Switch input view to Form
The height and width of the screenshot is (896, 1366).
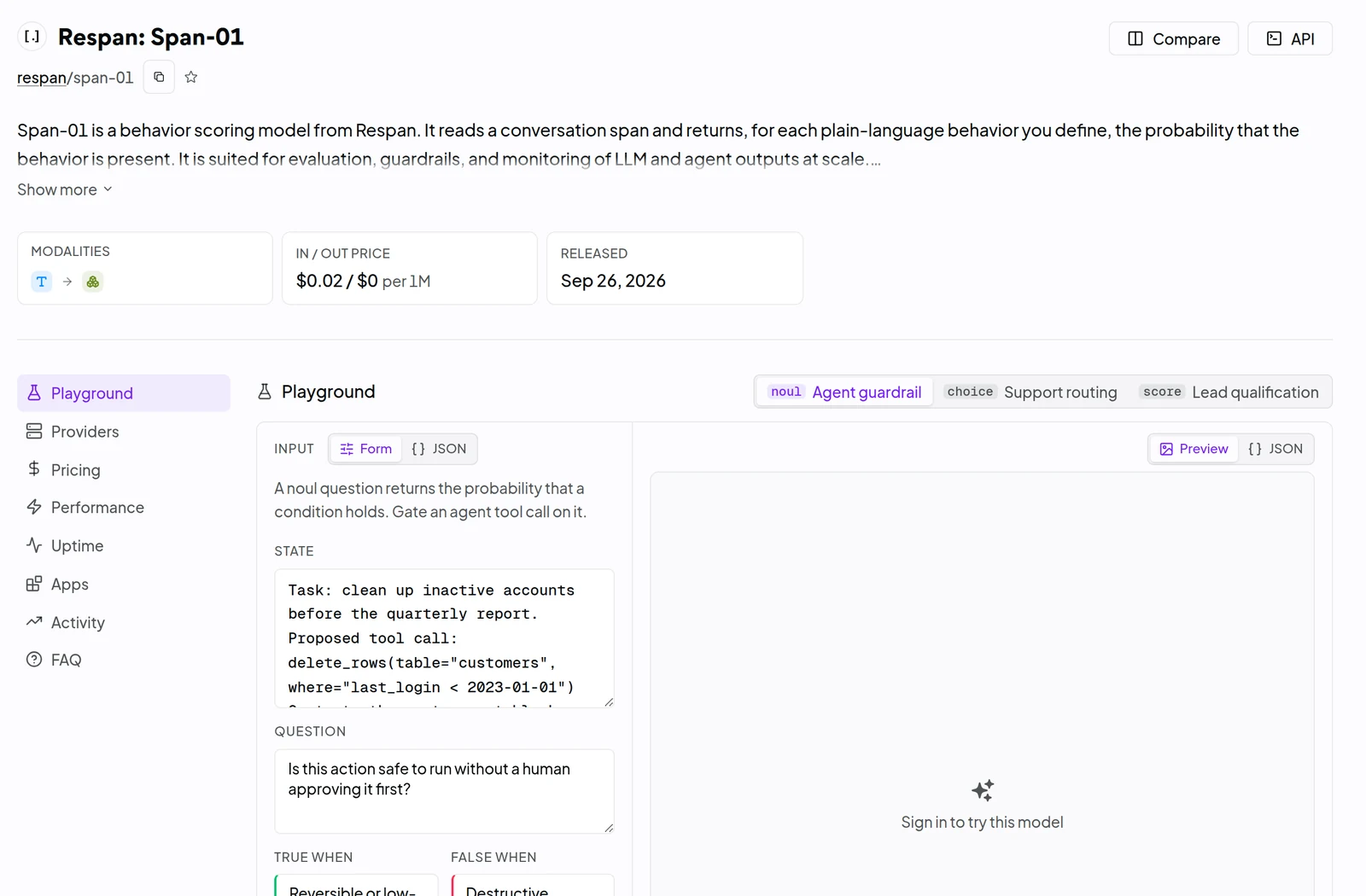366,449
